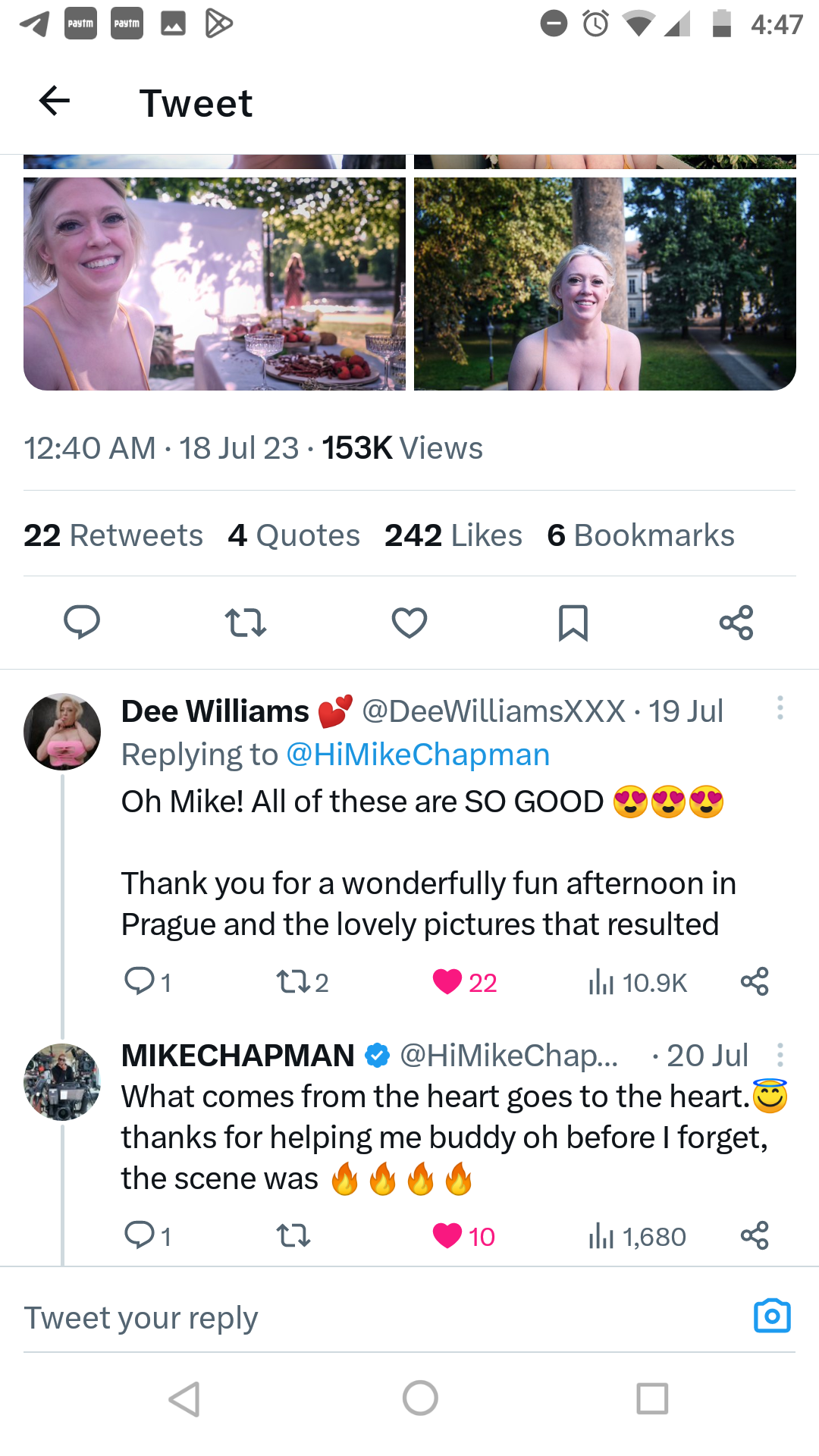Tap the back arrow in Tweet header
Image resolution: width=819 pixels, height=1456 pixels.
(x=55, y=101)
